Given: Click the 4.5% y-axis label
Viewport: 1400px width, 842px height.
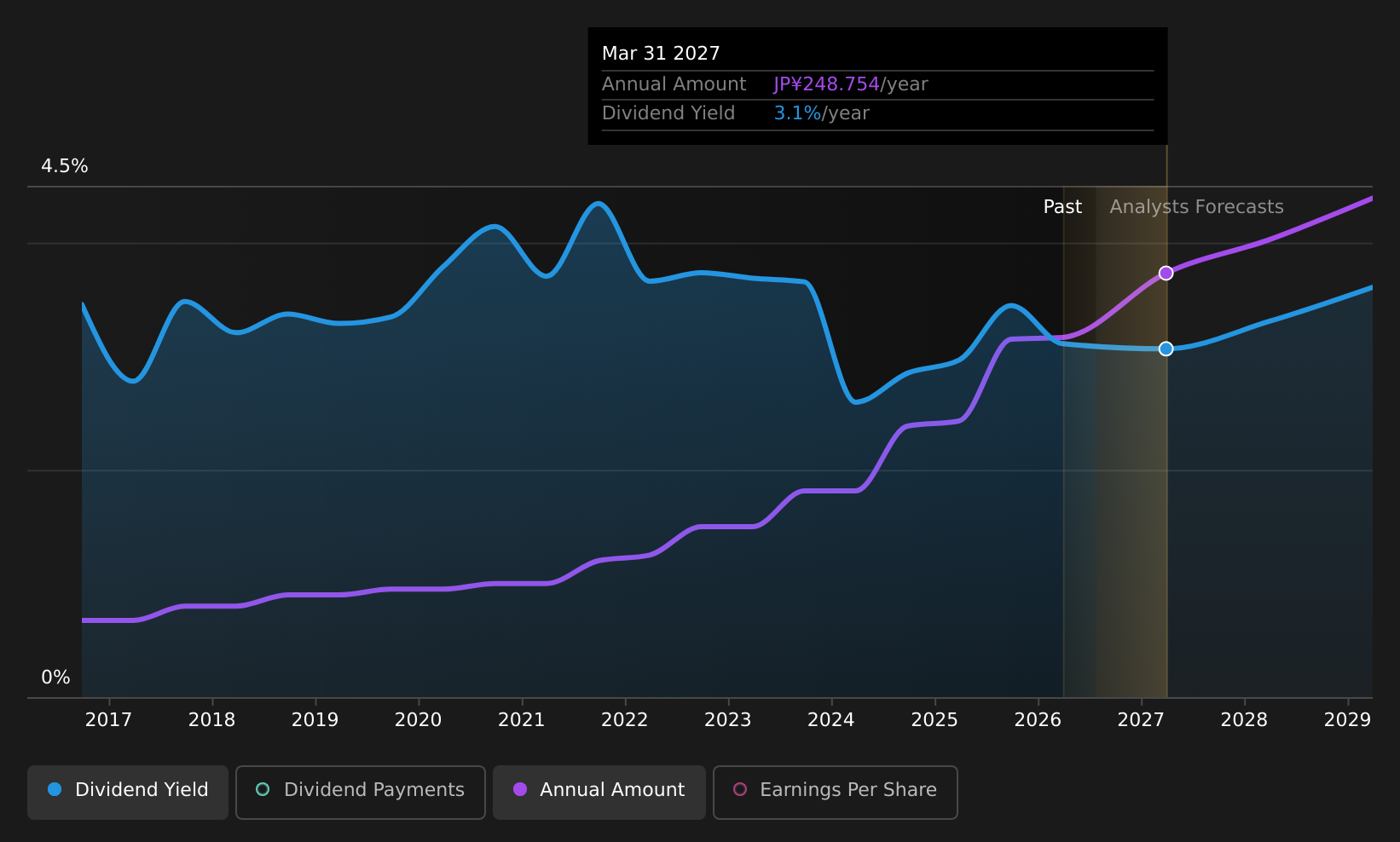Looking at the screenshot, I should pos(65,166).
